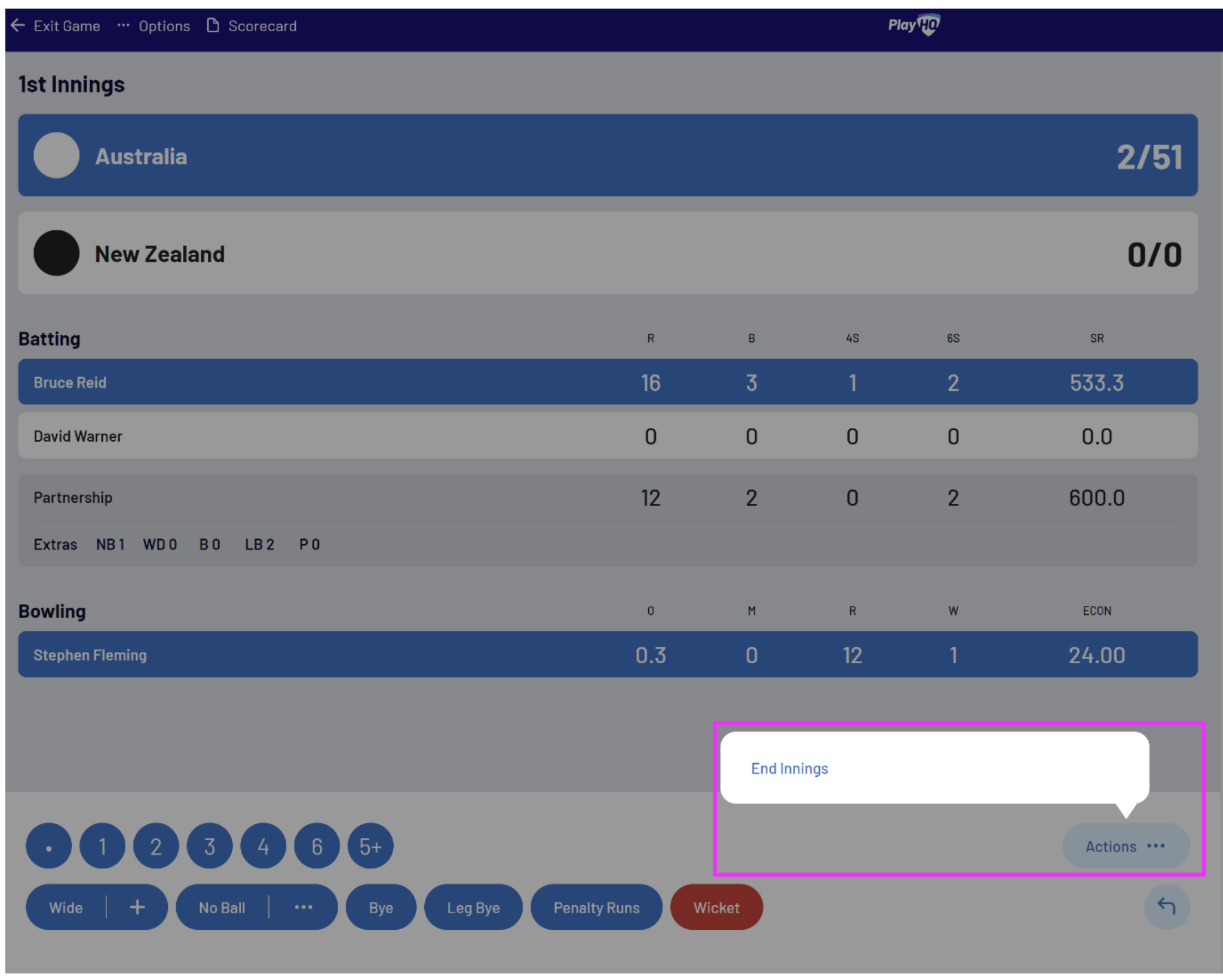Click the Exit Game back arrow
Screen dimensions: 1223x980
(x=18, y=26)
